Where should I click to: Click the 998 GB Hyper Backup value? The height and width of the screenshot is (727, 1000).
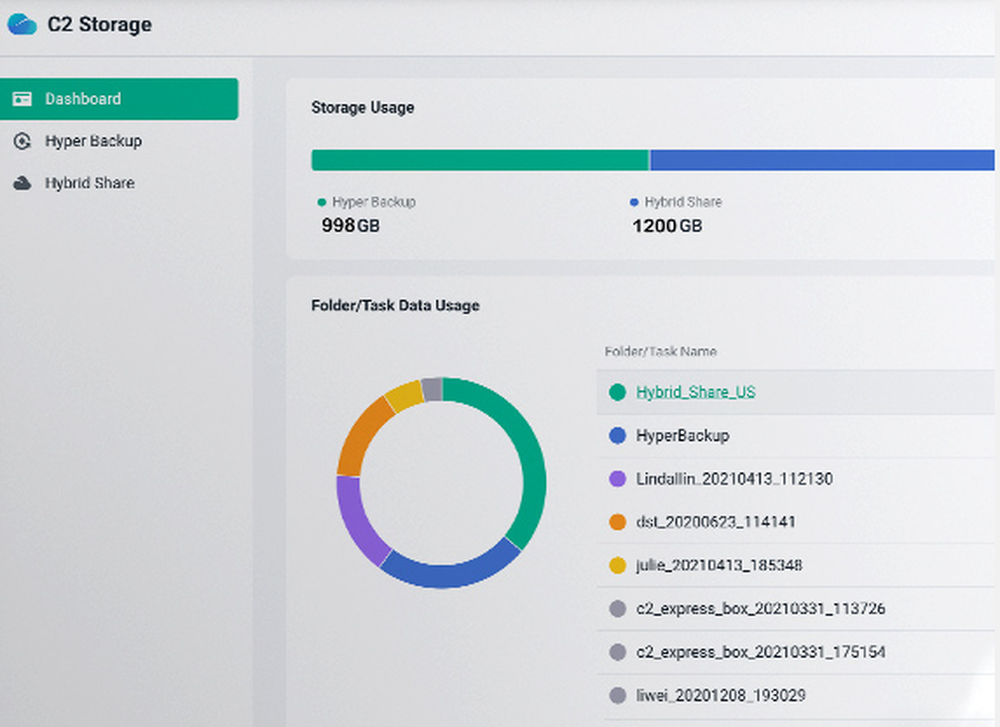(x=351, y=226)
